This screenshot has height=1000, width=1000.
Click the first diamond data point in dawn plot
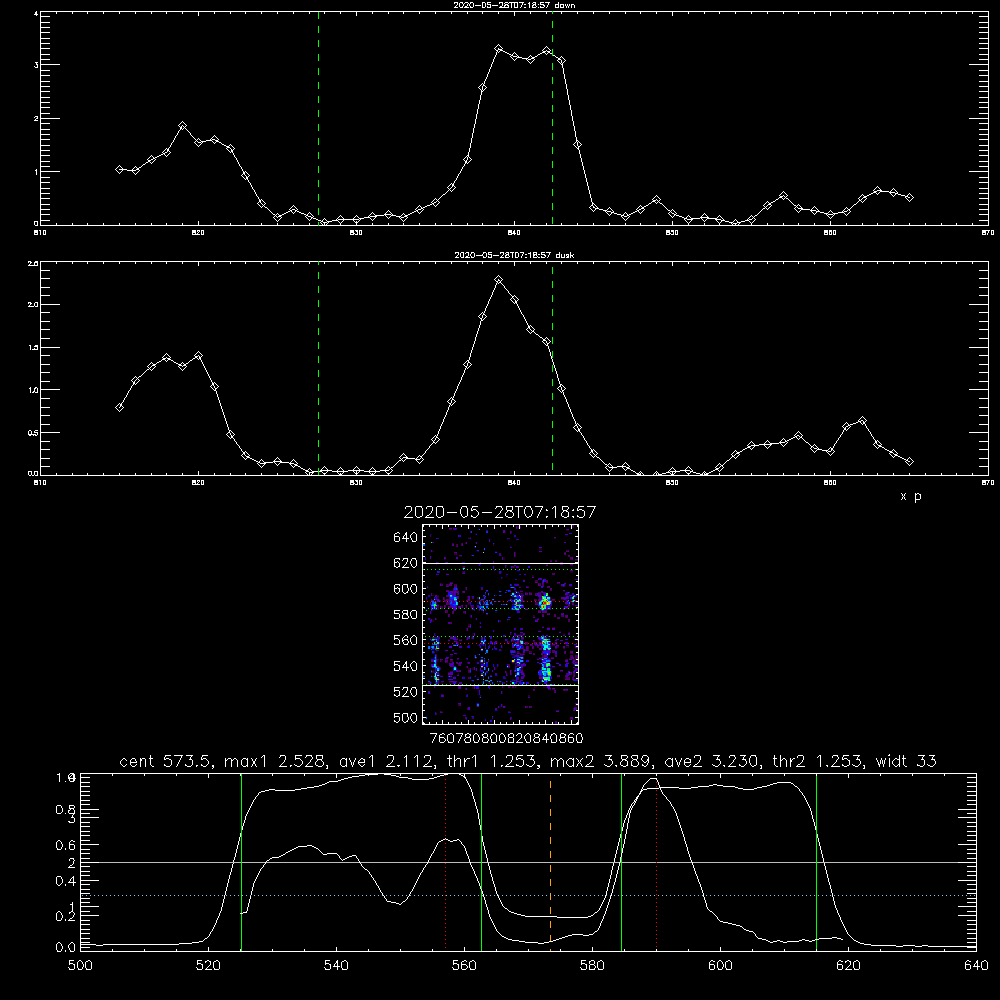click(119, 169)
